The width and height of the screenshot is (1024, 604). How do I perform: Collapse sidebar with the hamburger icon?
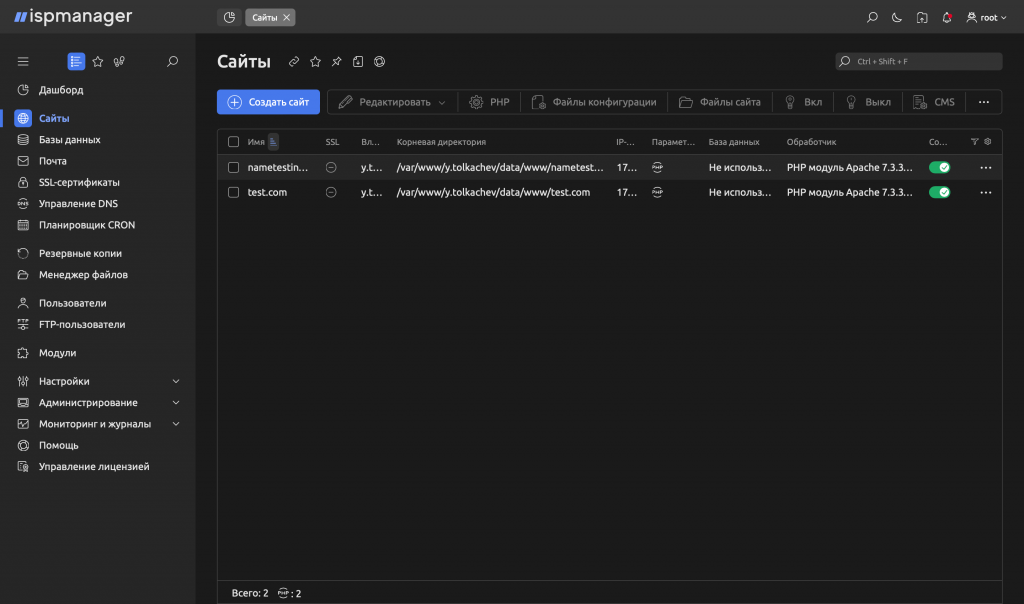(x=23, y=61)
